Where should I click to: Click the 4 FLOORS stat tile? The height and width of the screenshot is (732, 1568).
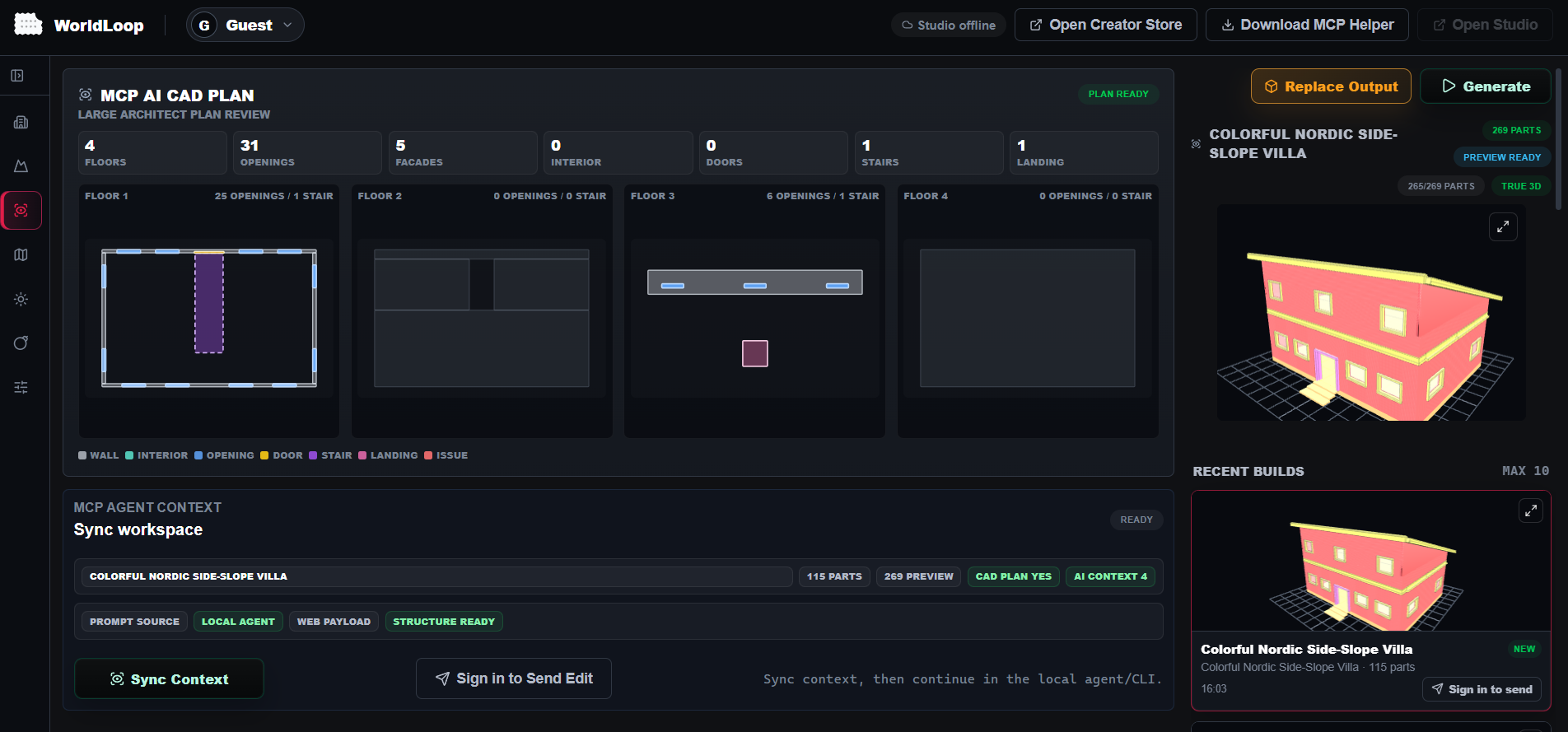152,152
